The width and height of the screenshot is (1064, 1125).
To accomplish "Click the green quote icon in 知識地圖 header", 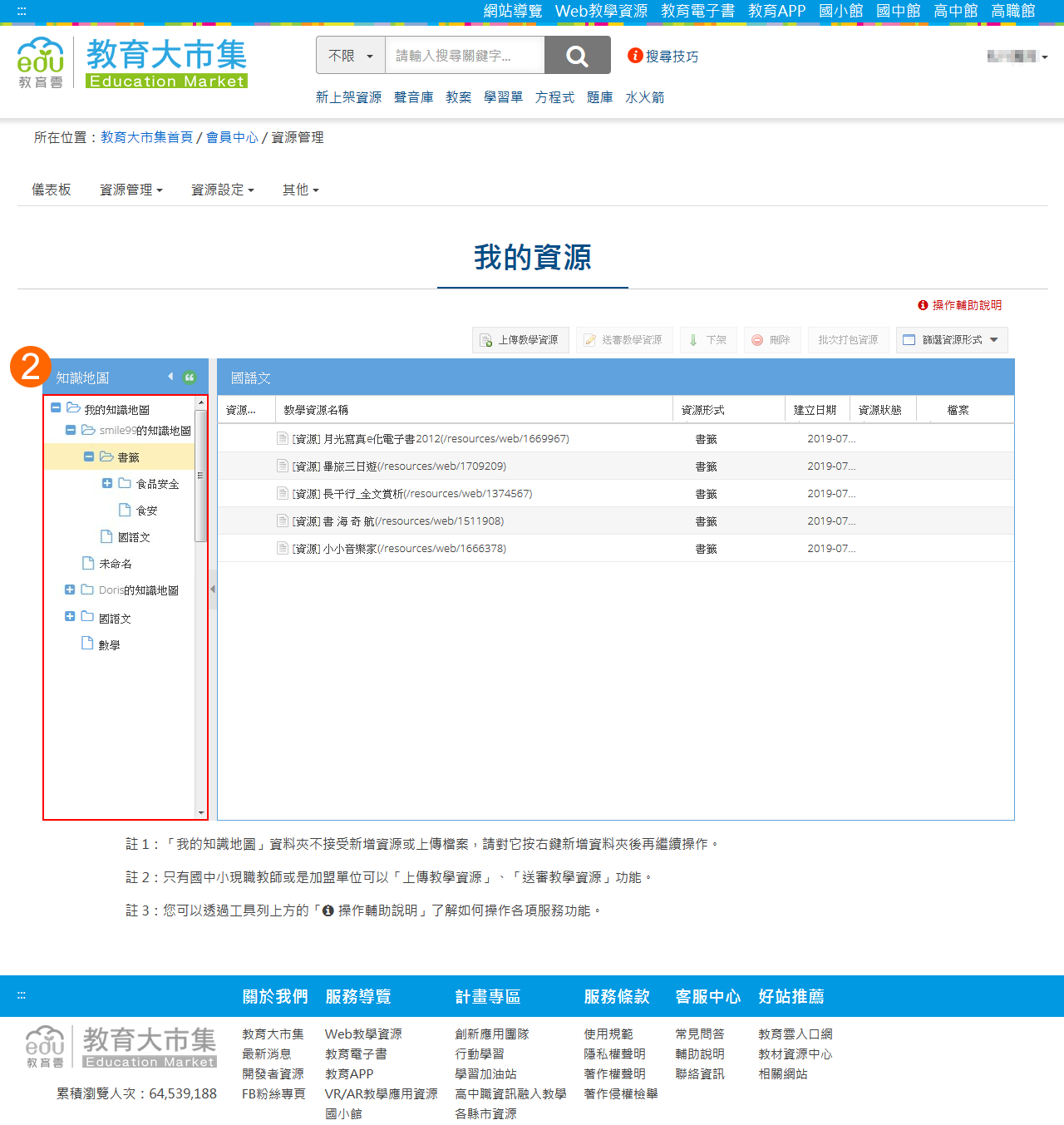I will [190, 377].
